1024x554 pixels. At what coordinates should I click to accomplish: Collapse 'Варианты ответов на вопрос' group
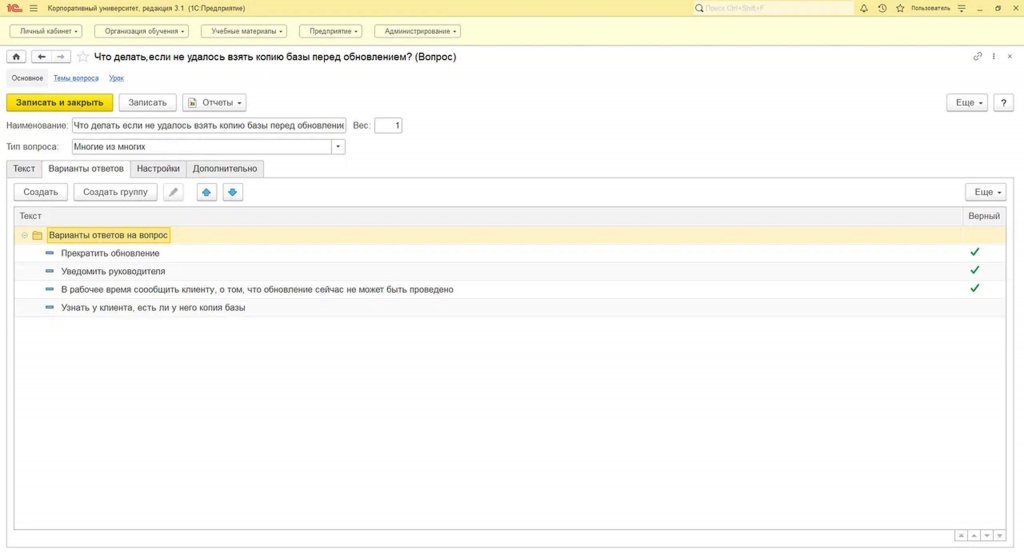tap(24, 235)
